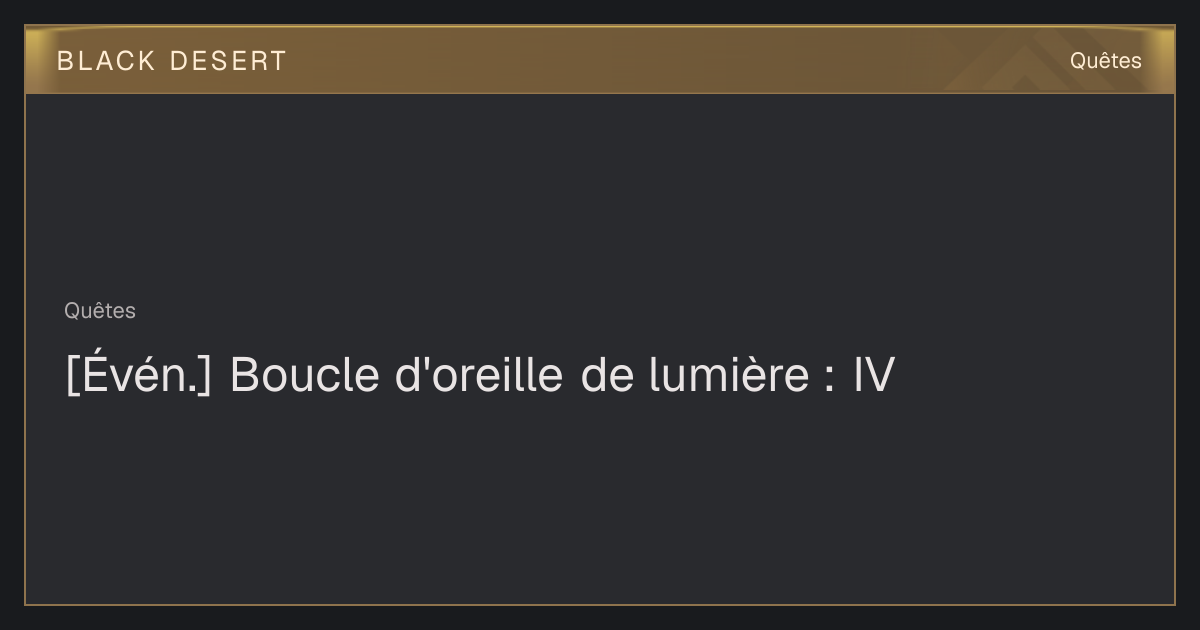Click the gold header bar center
This screenshot has width=1200, height=630.
[600, 60]
